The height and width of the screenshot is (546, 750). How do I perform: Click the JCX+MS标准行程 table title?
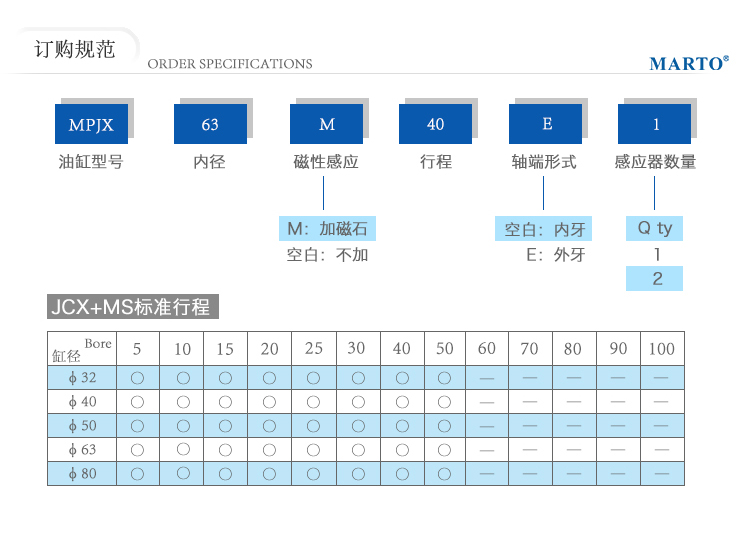(x=133, y=307)
